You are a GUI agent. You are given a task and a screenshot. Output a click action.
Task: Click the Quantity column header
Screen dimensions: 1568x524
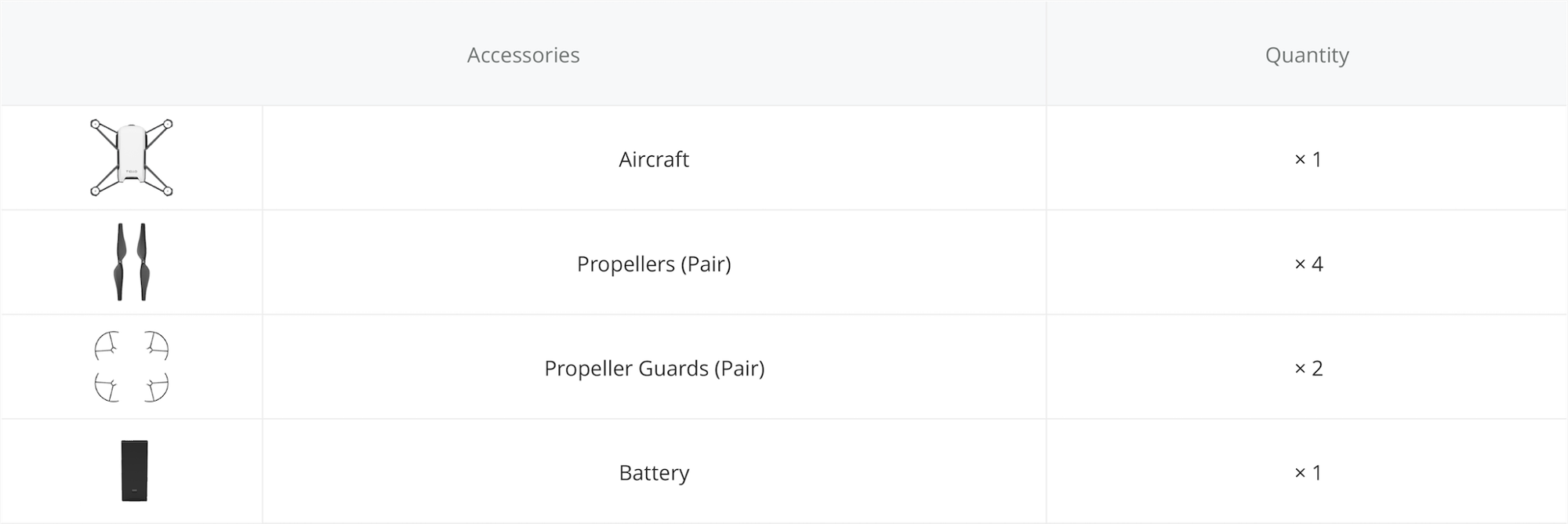click(1307, 55)
